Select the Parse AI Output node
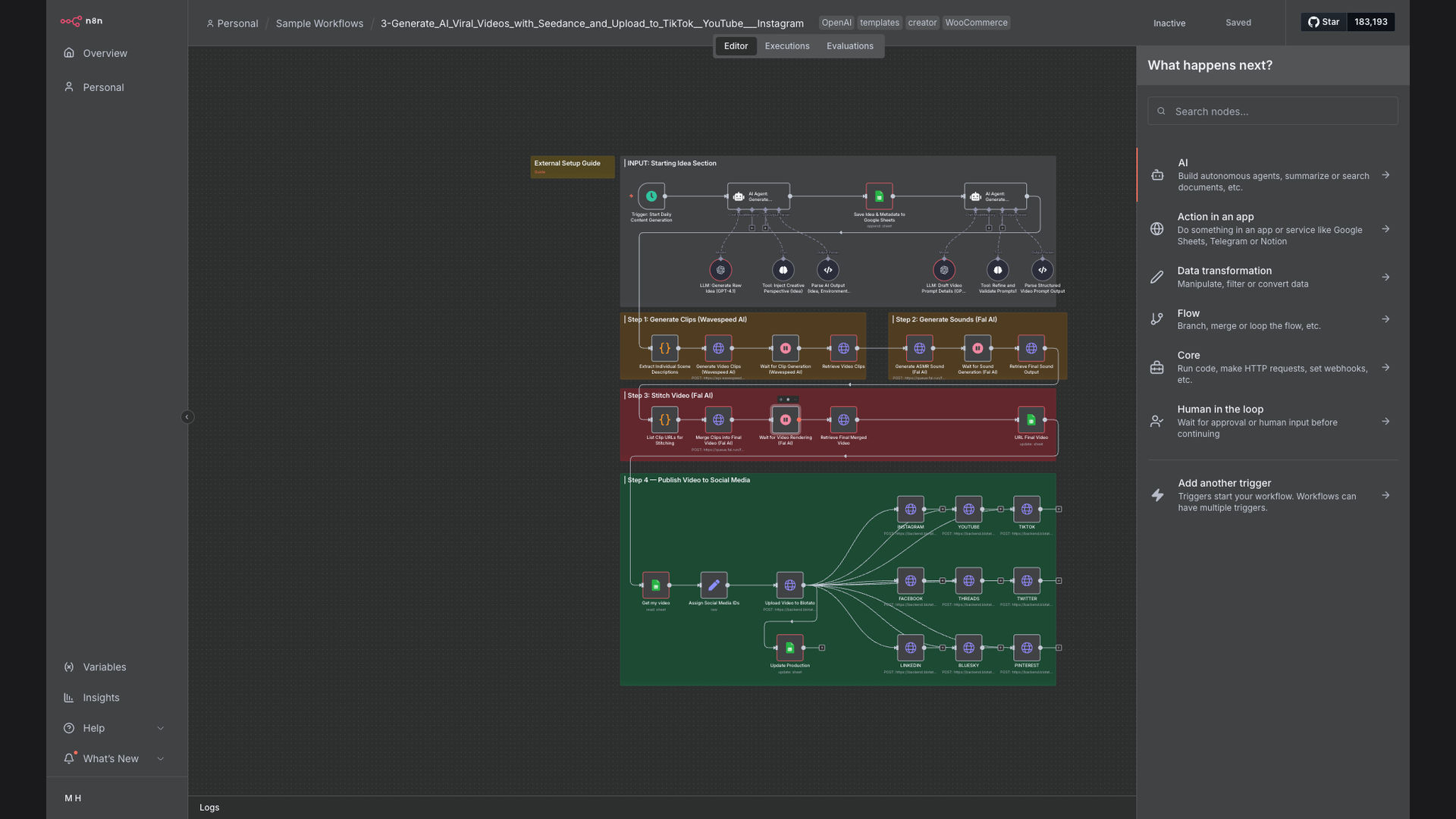Viewport: 1456px width, 819px height. [828, 270]
